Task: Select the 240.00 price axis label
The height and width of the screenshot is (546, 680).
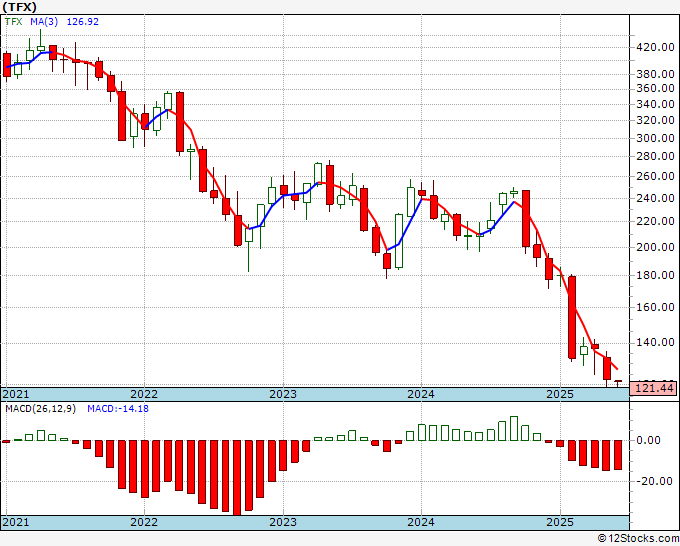Action: (655, 199)
